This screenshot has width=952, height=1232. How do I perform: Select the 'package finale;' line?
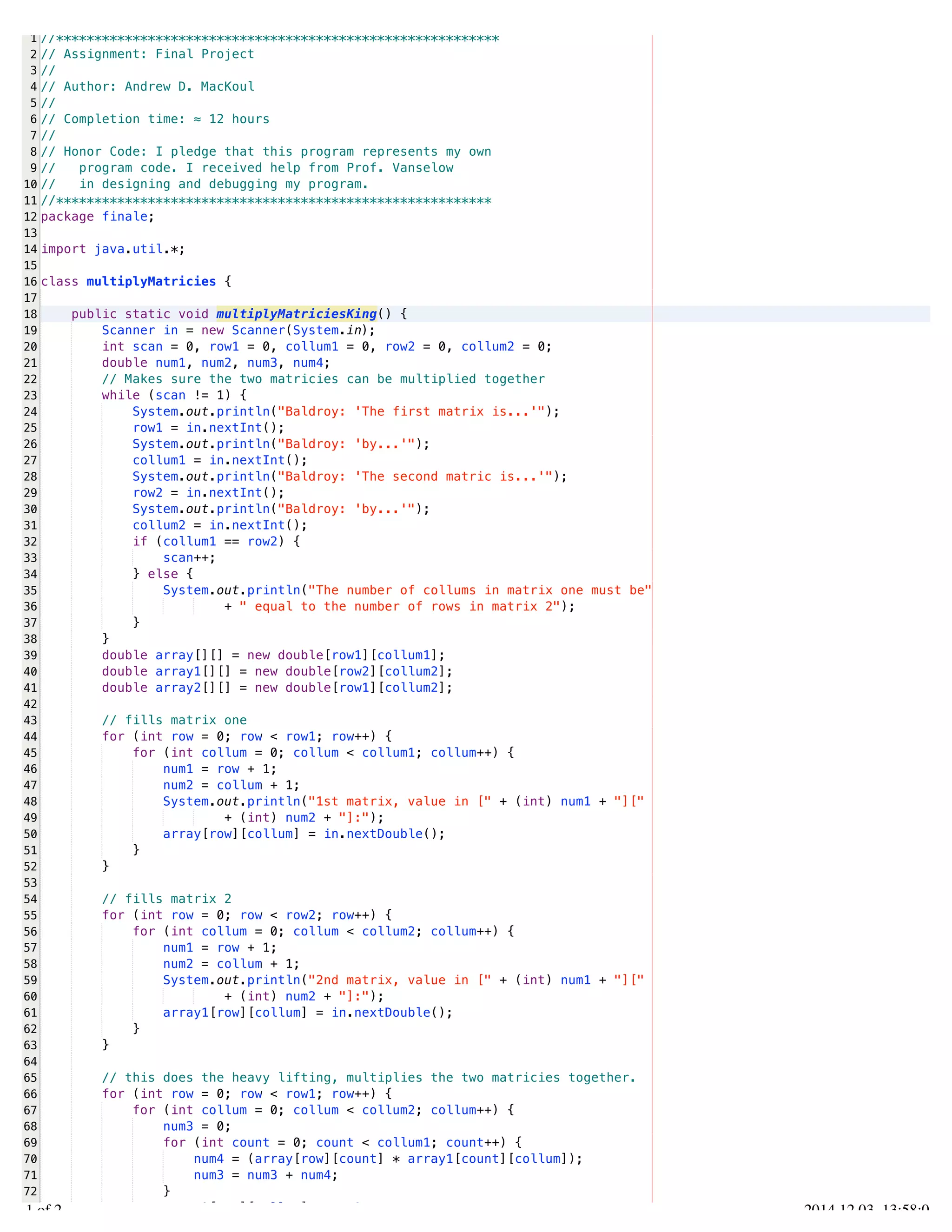click(x=98, y=217)
